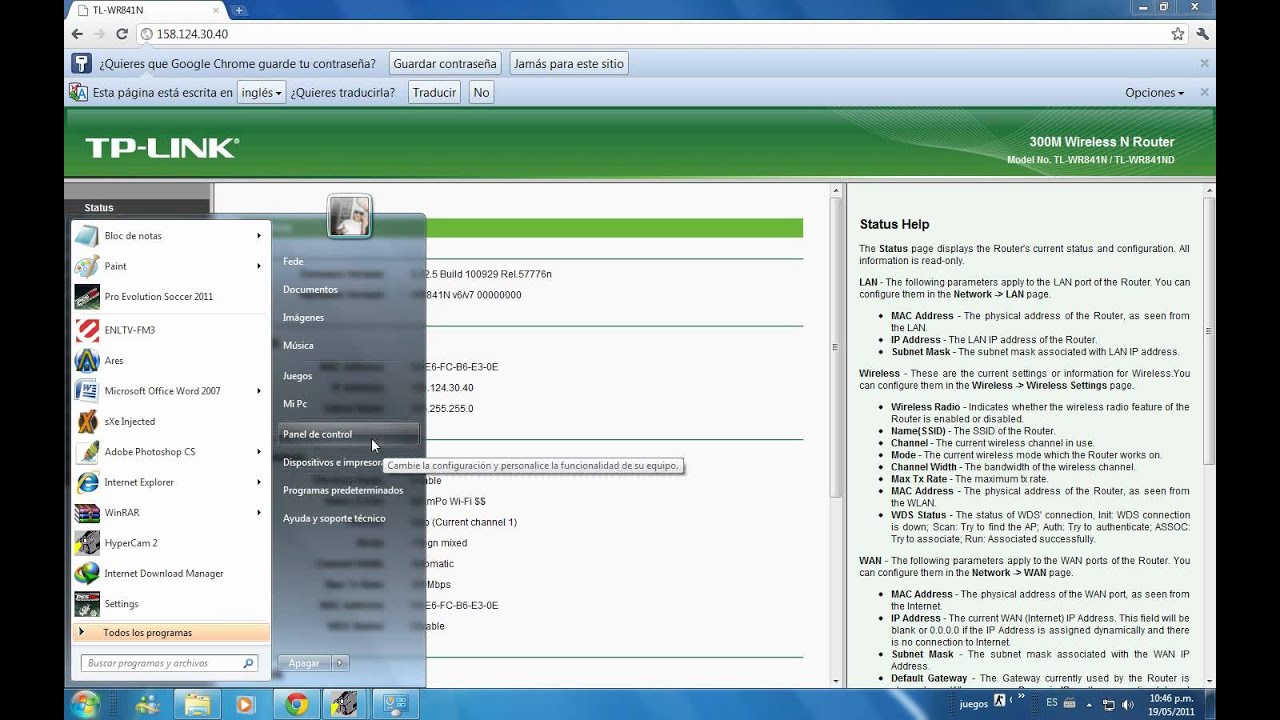
Task: Reload the page in Chrome
Action: (122, 34)
